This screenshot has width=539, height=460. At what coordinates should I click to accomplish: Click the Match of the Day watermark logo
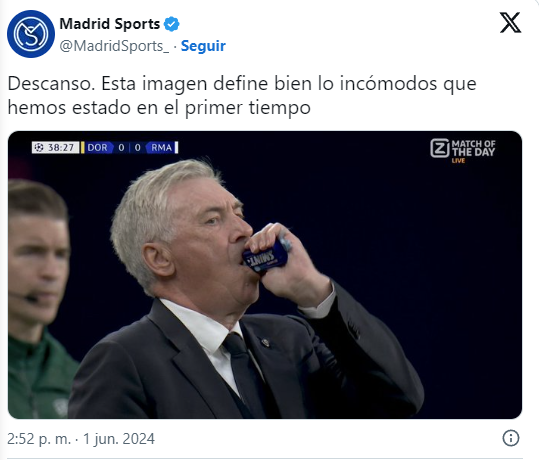click(x=463, y=148)
